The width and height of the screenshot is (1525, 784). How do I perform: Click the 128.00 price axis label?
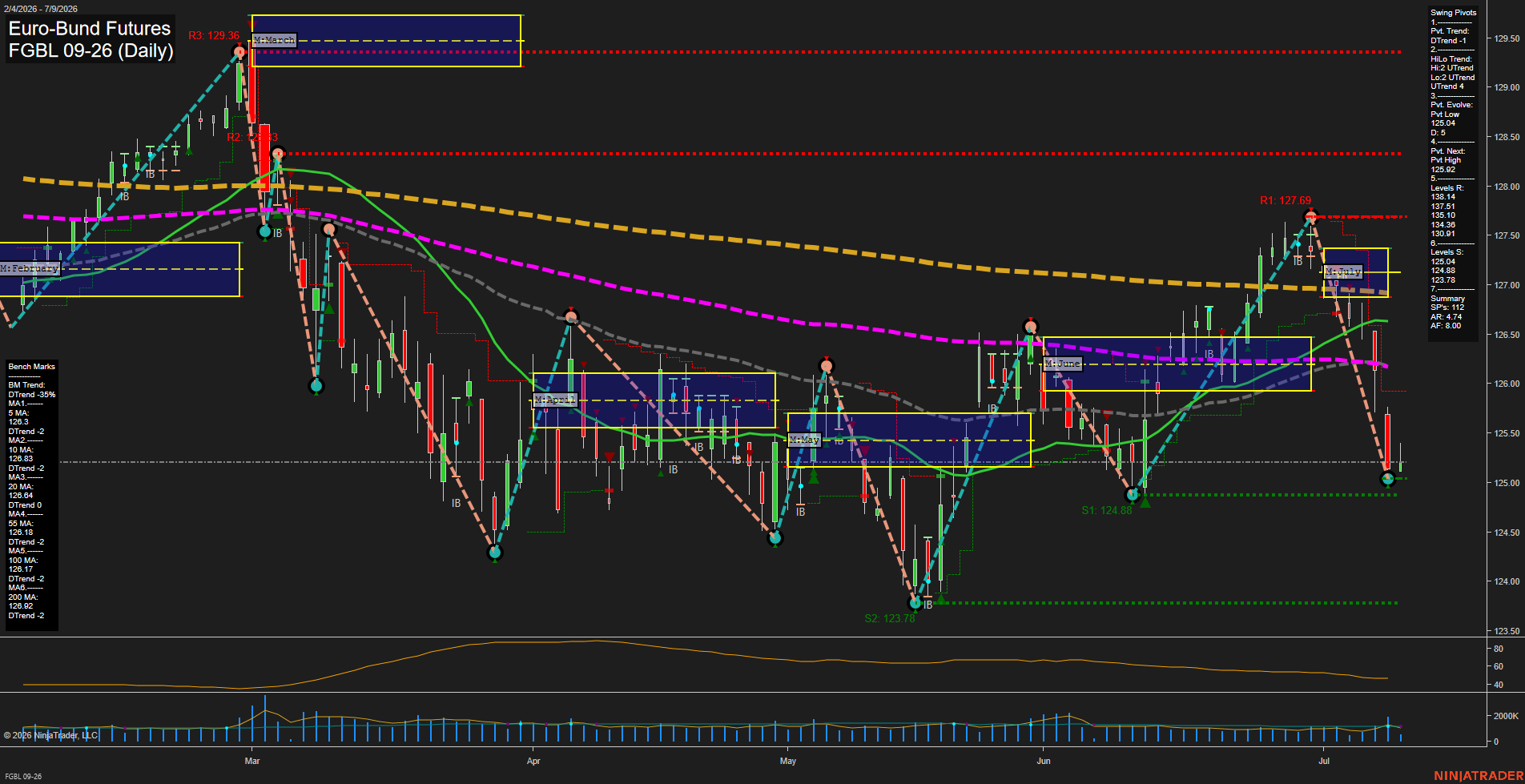click(1507, 187)
